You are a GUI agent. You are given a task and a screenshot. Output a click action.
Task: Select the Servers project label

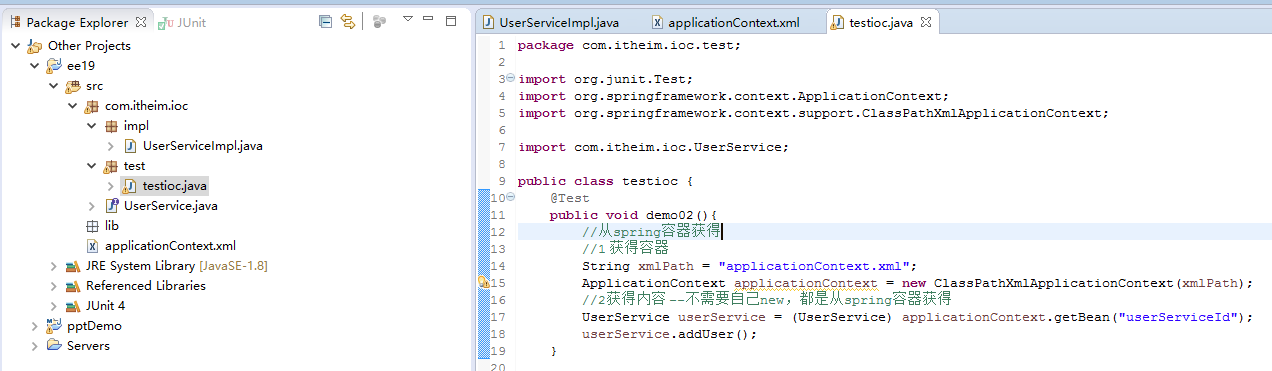(x=88, y=346)
